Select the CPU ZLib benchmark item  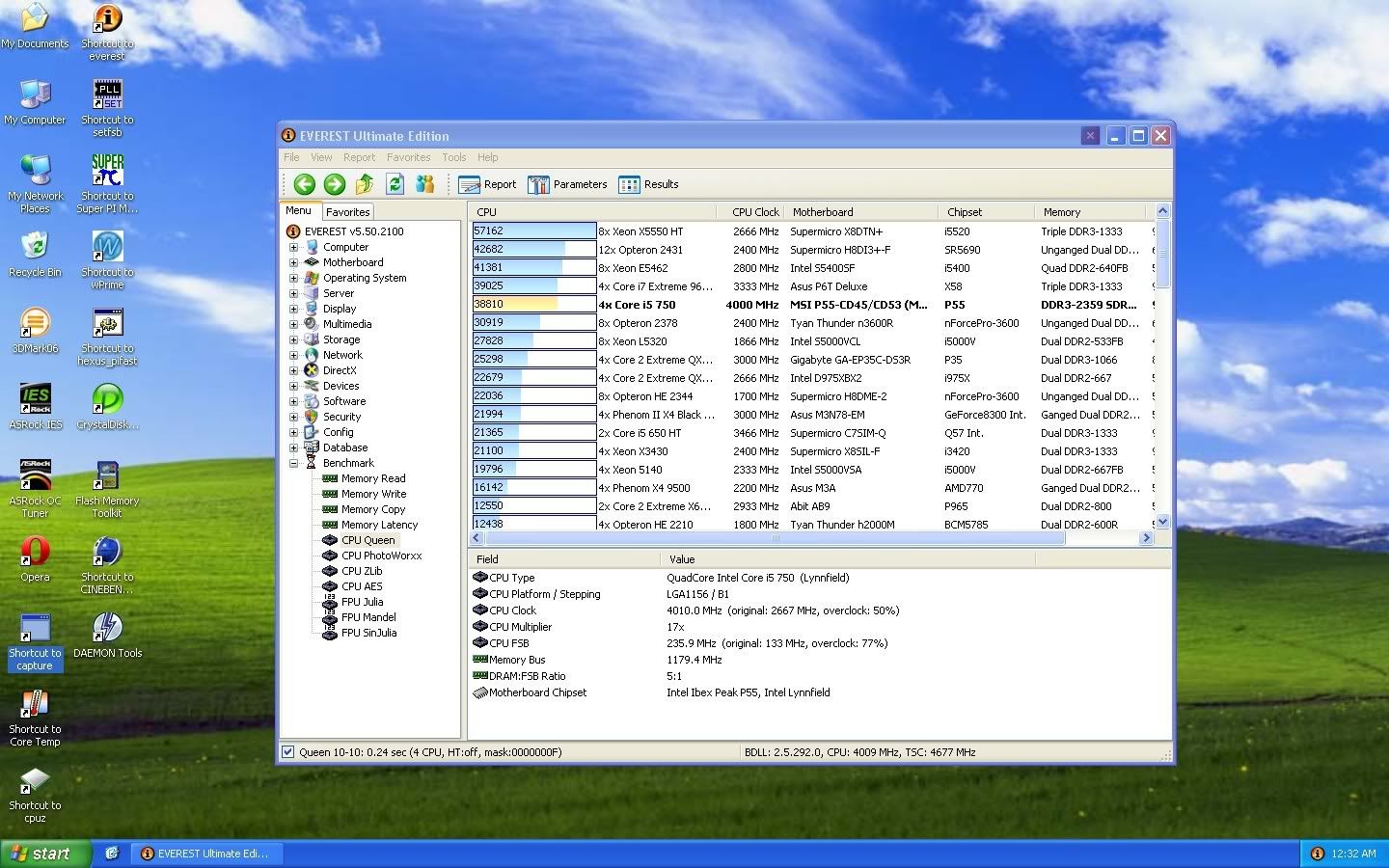point(362,571)
